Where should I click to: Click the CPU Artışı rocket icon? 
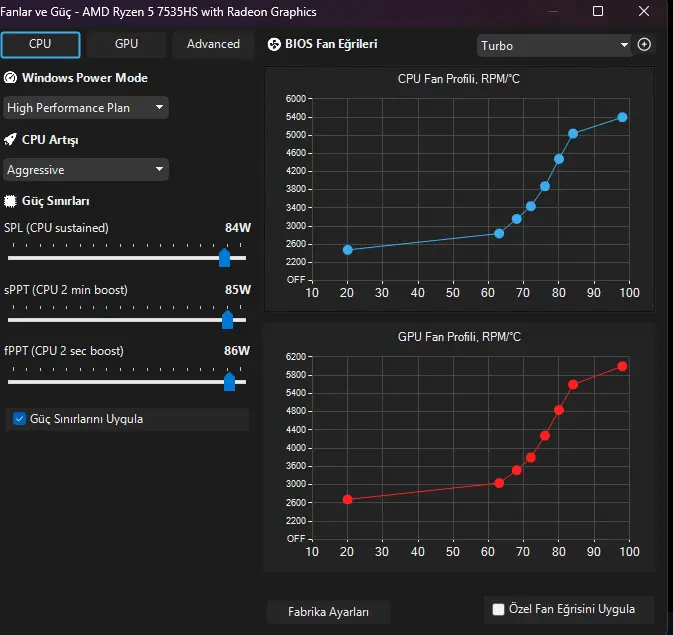coord(10,140)
